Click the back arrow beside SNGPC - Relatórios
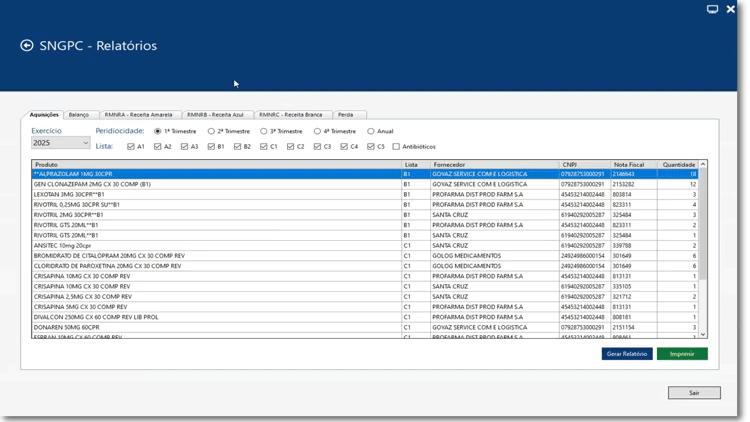Viewport: 750px width, 422px height. (x=26, y=45)
